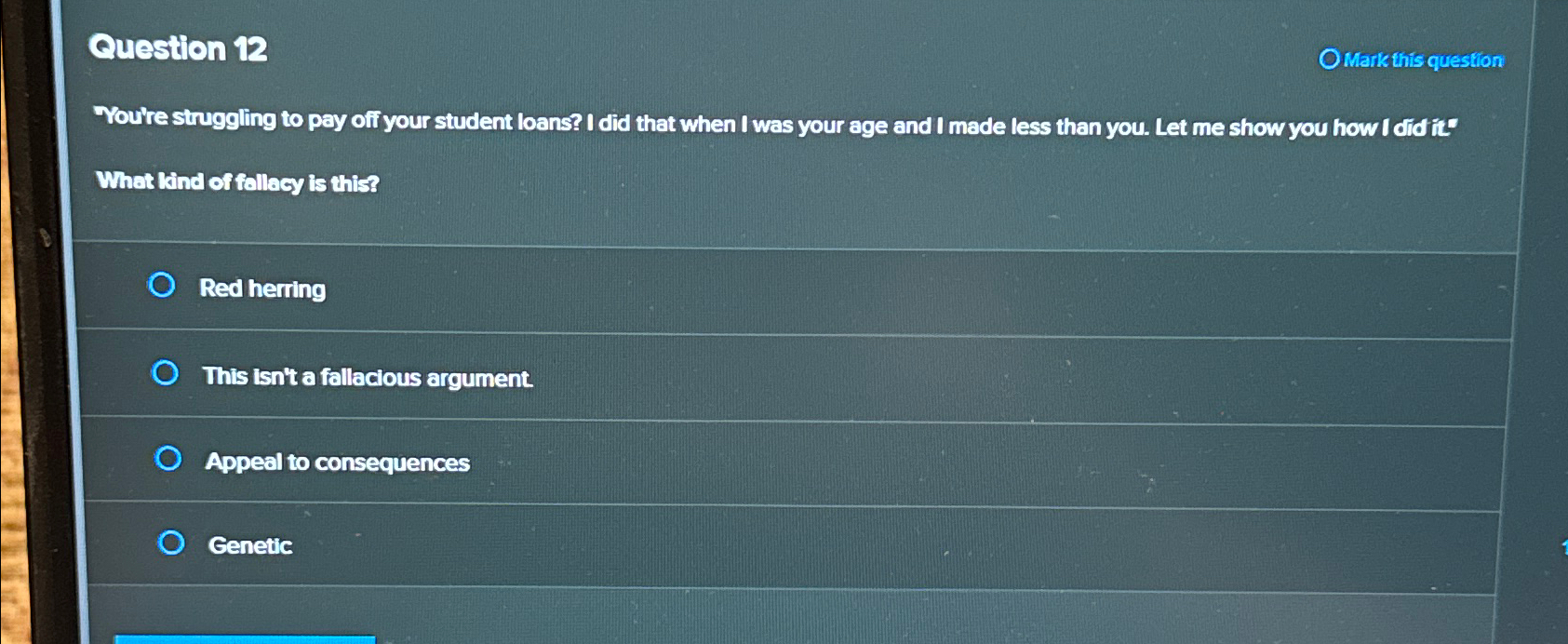Viewport: 1568px width, 644px height.
Task: Click the circle marker on the first answer choice
Action: [x=163, y=287]
